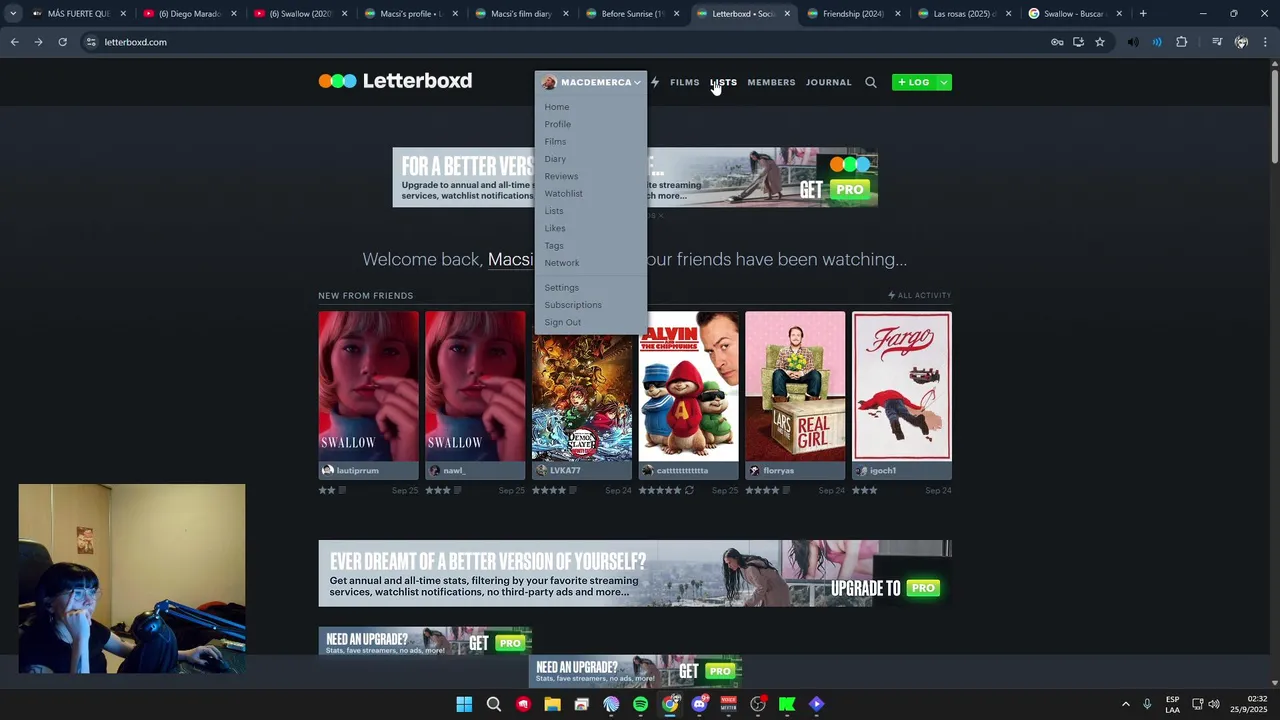Open the tab search dropdown arrow
Image resolution: width=1280 pixels, height=720 pixels.
(x=12, y=13)
